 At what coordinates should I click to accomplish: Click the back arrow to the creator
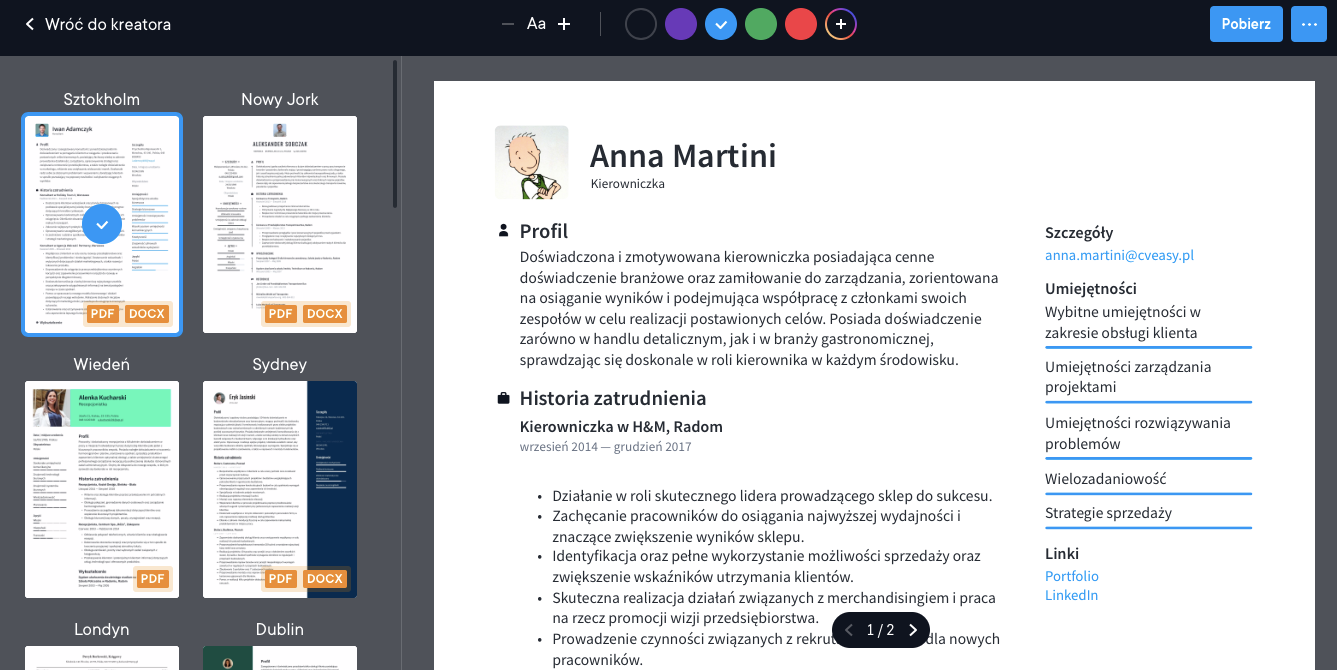click(x=30, y=24)
